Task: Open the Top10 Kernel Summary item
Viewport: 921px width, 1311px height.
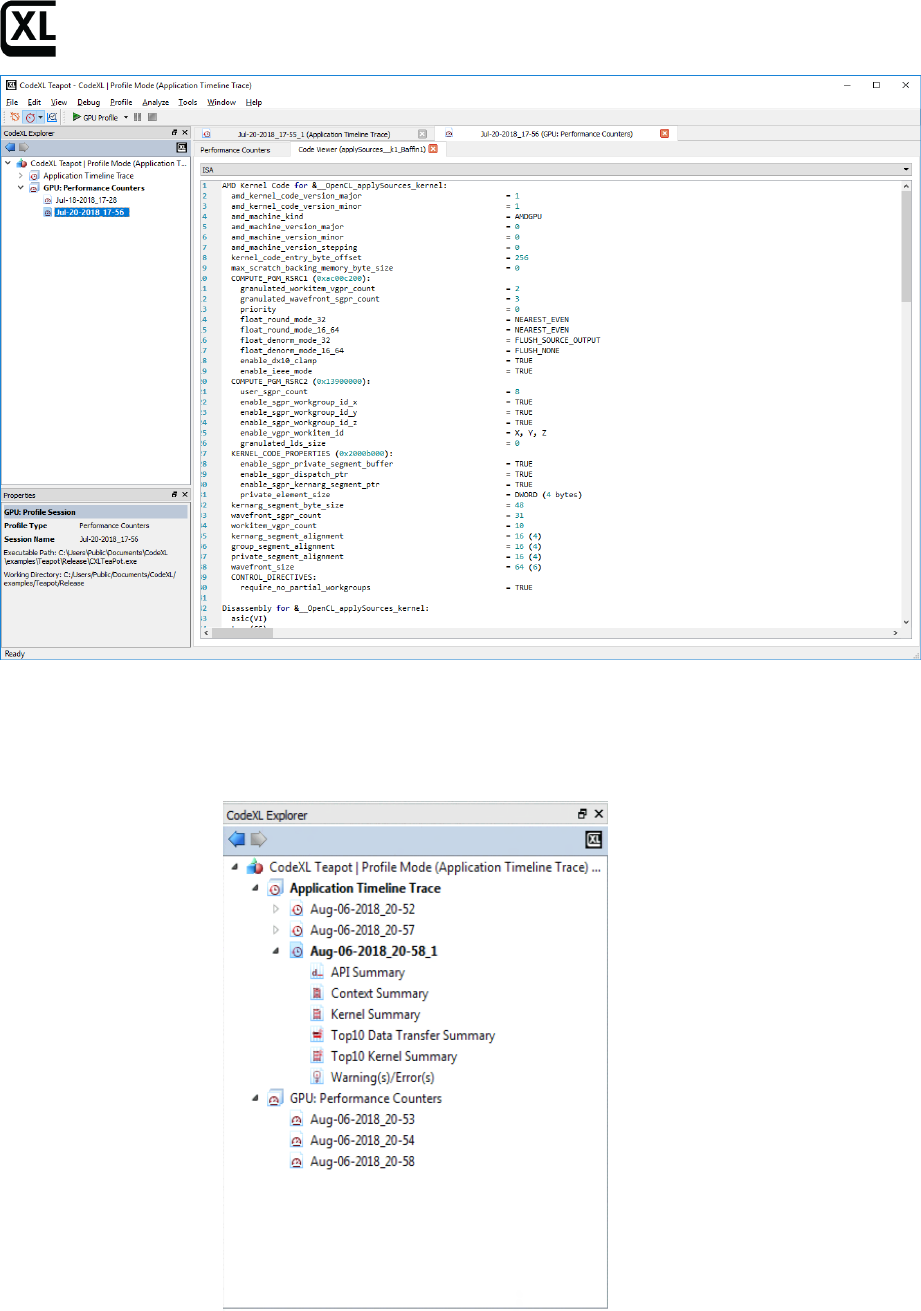Action: [x=394, y=1056]
